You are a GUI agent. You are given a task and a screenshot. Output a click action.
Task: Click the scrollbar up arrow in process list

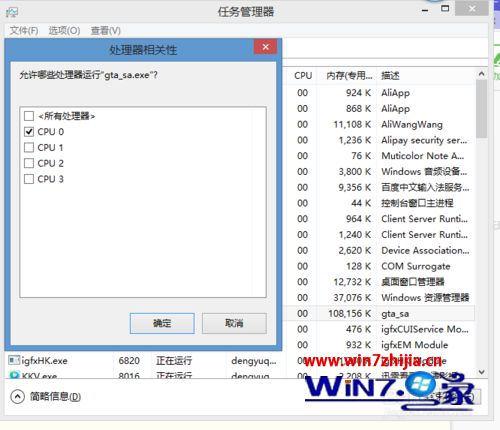(481, 74)
